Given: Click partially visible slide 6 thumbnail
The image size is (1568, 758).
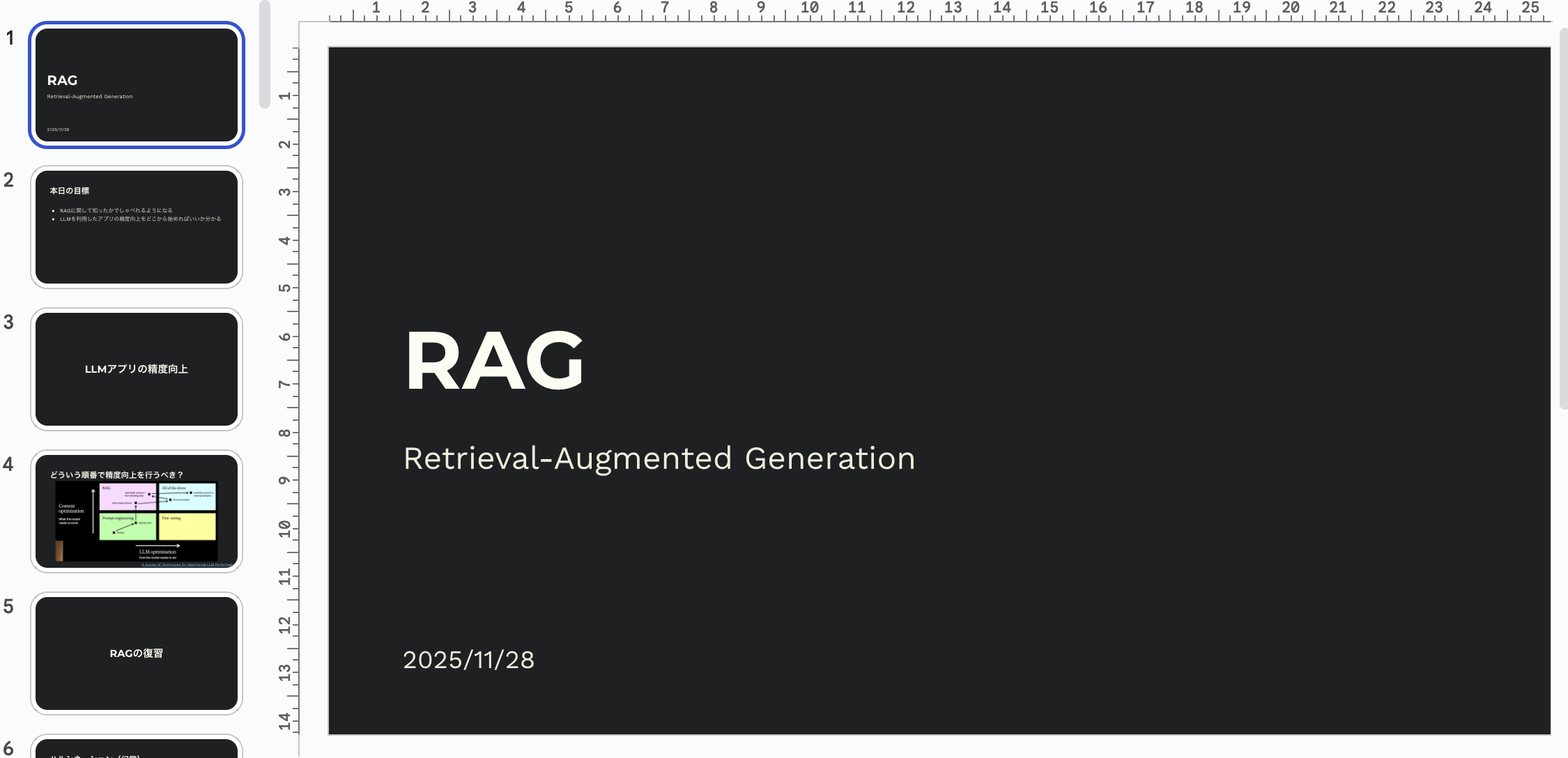Looking at the screenshot, I should coord(137,748).
